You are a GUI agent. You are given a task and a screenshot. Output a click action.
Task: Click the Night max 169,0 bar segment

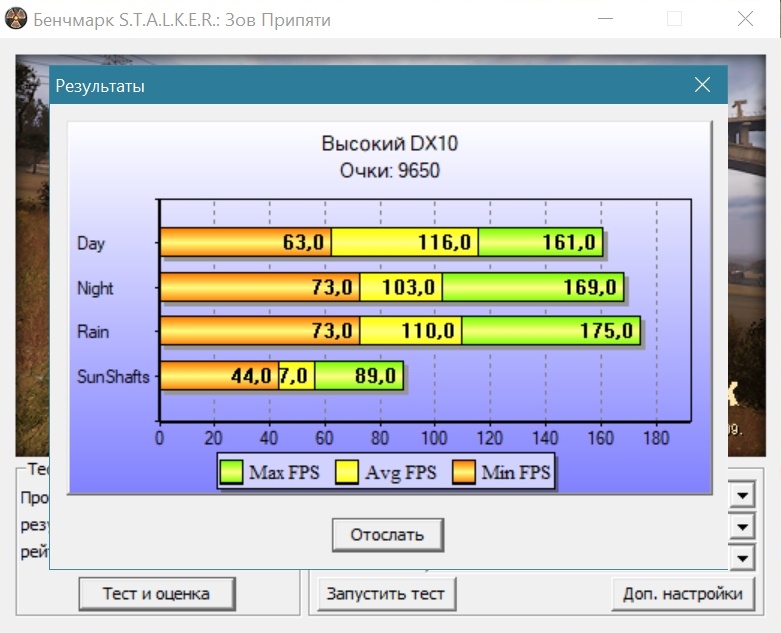pos(533,287)
